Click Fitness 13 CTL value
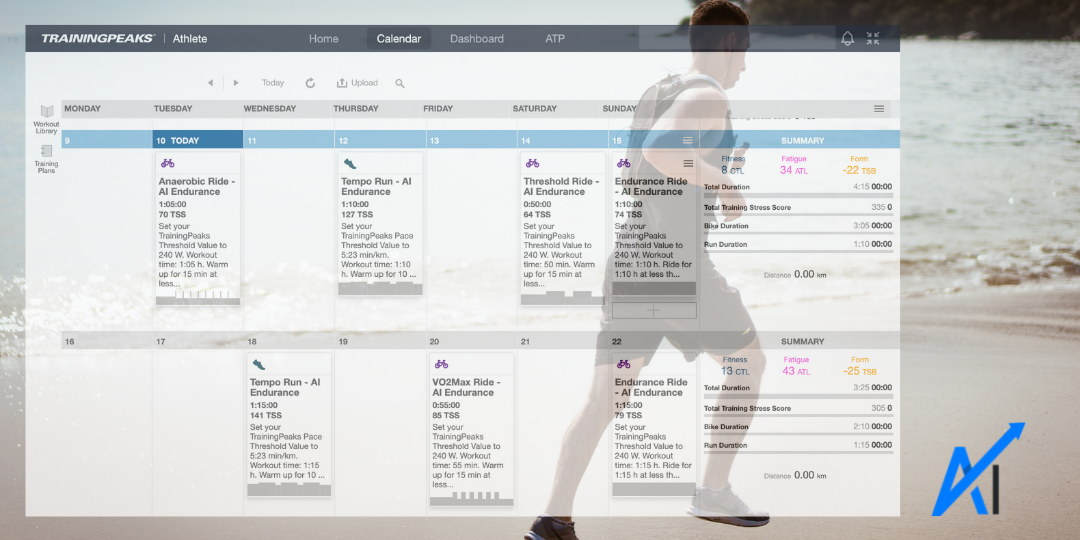 pos(733,371)
